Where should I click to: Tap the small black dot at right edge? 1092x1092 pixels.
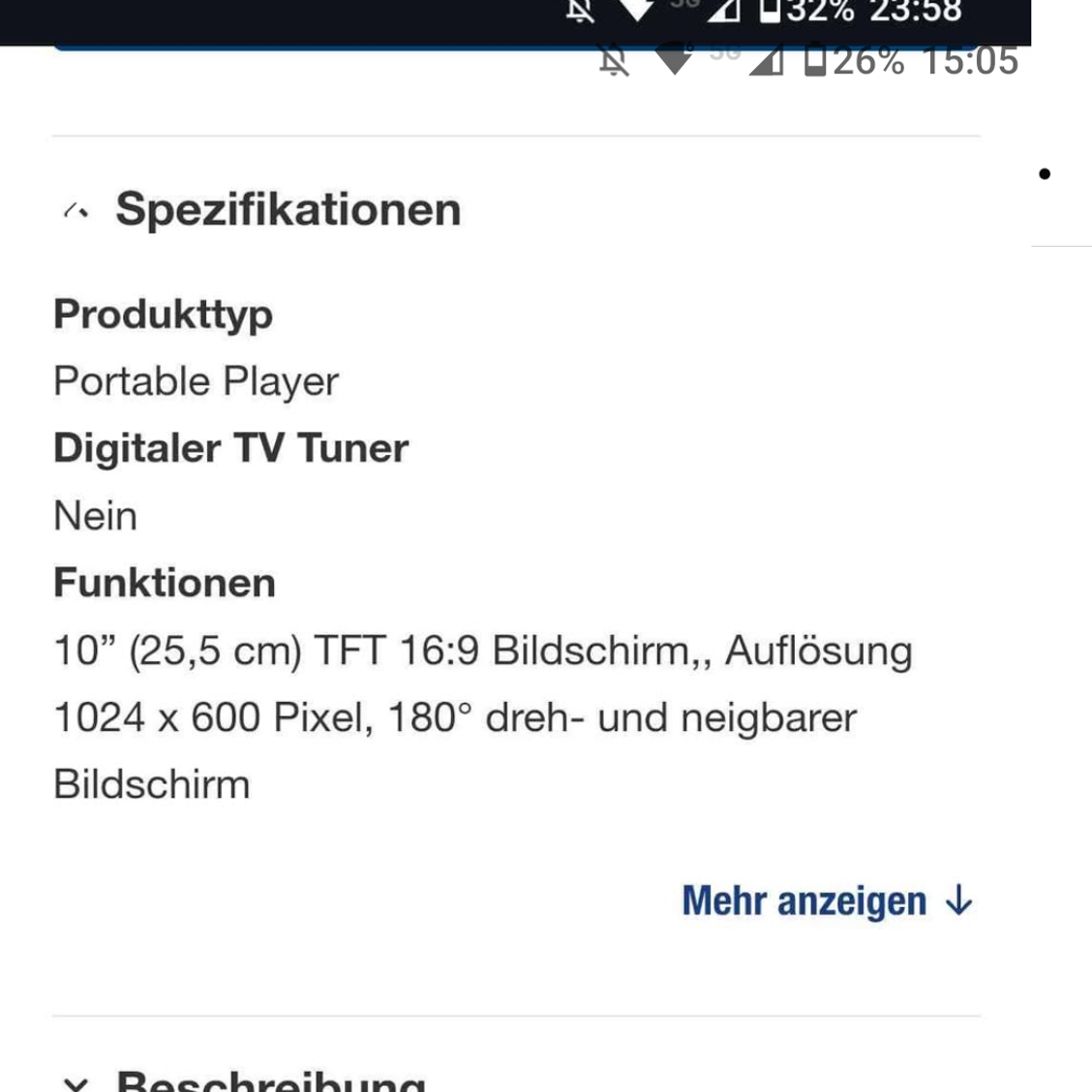(x=1044, y=174)
